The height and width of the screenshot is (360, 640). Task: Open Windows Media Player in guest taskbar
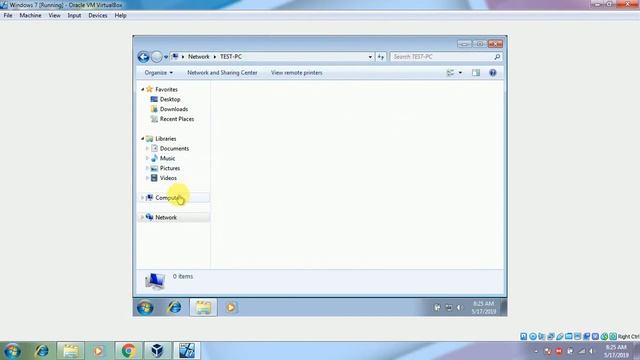(231, 307)
